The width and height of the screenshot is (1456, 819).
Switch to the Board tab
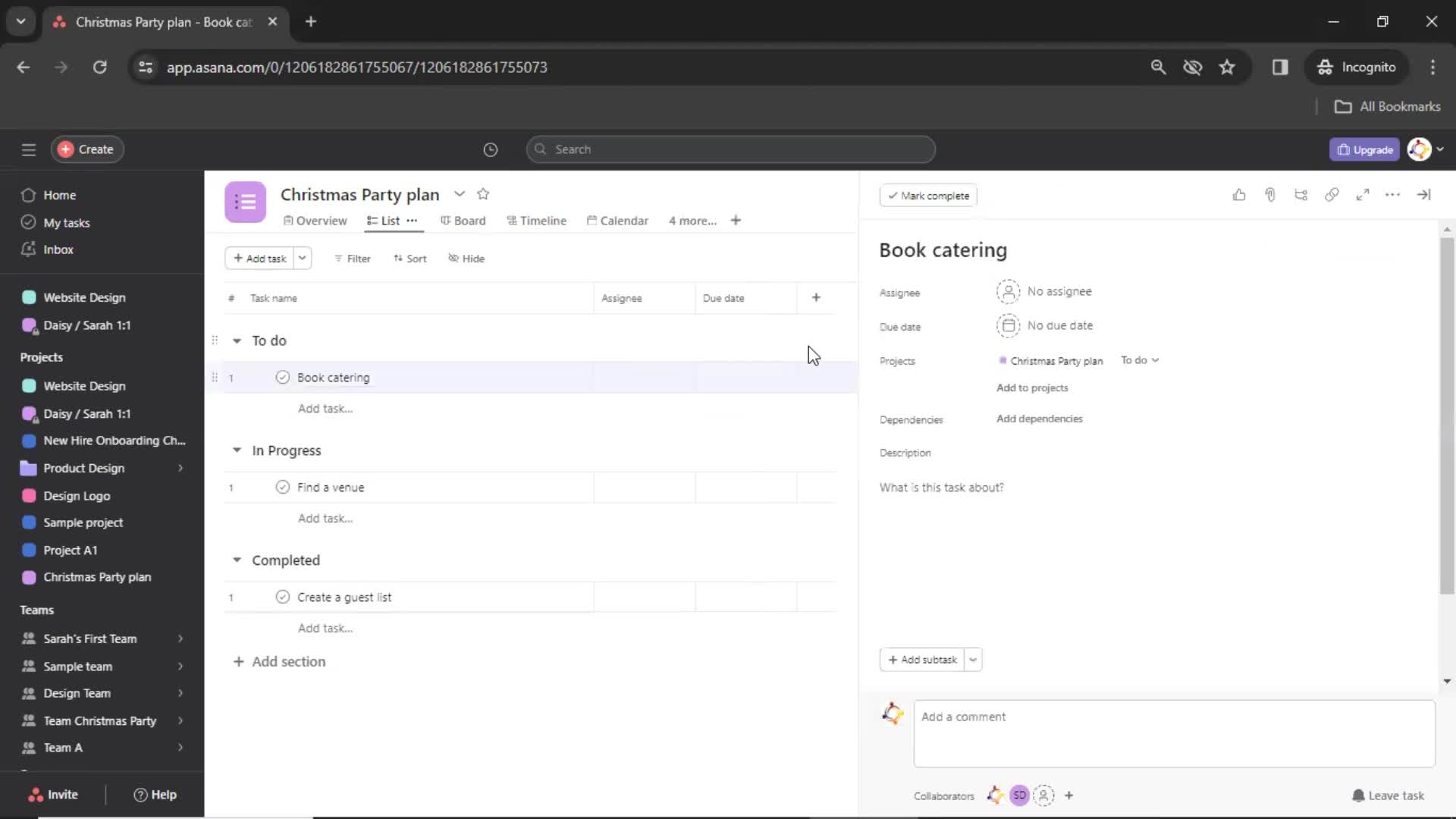tap(469, 220)
